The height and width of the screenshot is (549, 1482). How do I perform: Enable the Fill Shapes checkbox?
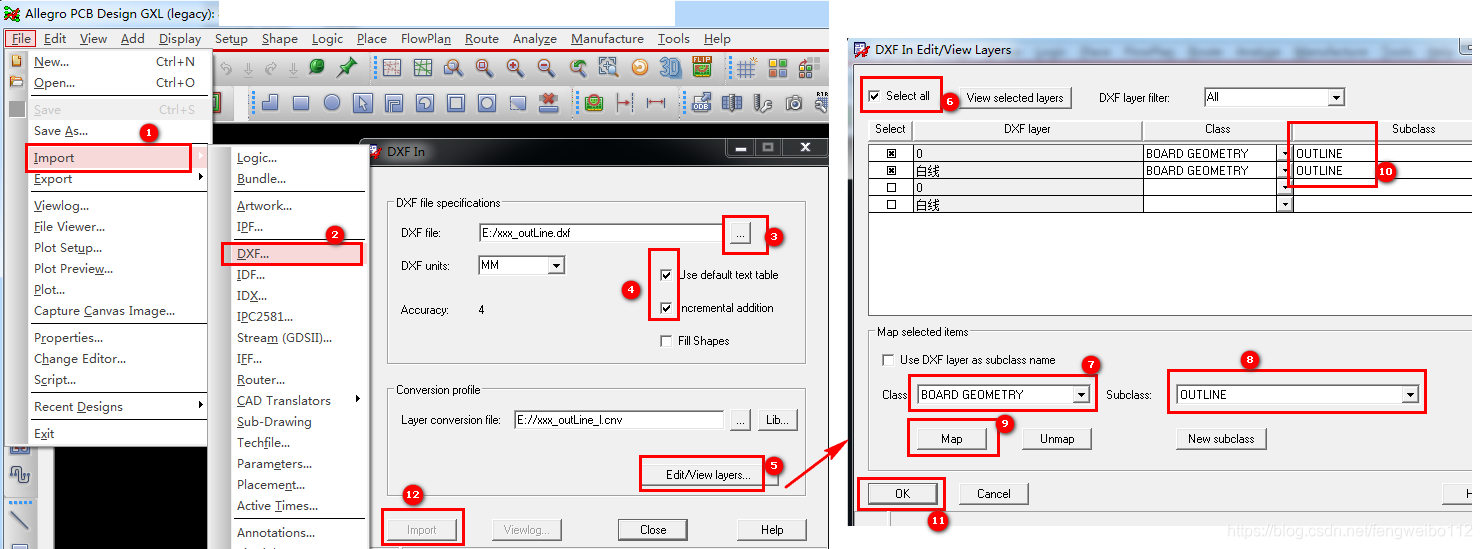666,341
